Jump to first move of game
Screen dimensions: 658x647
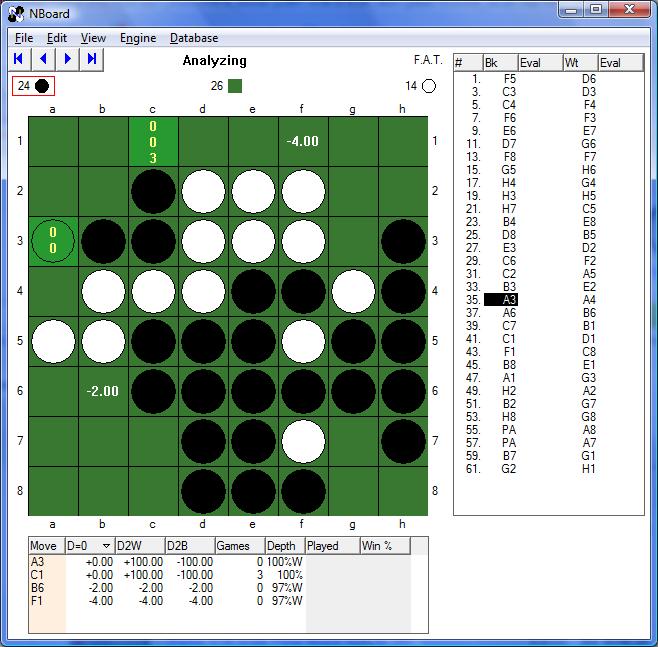(x=19, y=59)
